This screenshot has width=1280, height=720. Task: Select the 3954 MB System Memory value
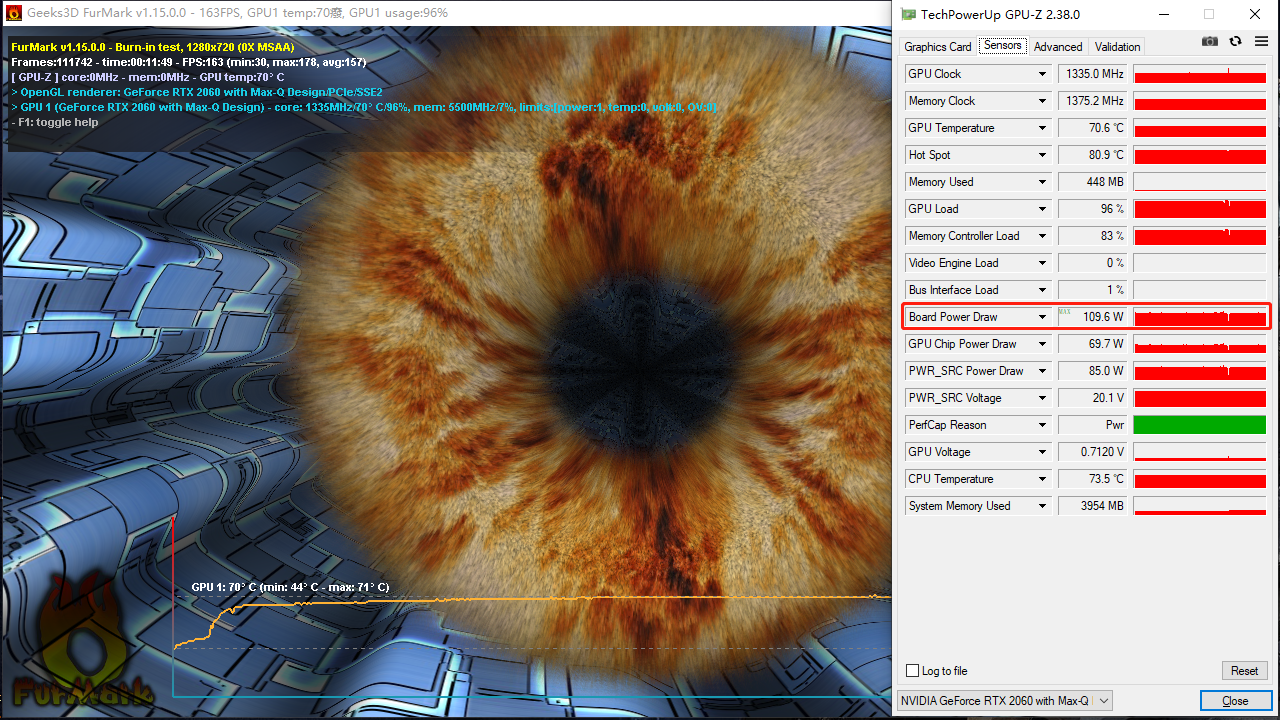pyautogui.click(x=1093, y=506)
